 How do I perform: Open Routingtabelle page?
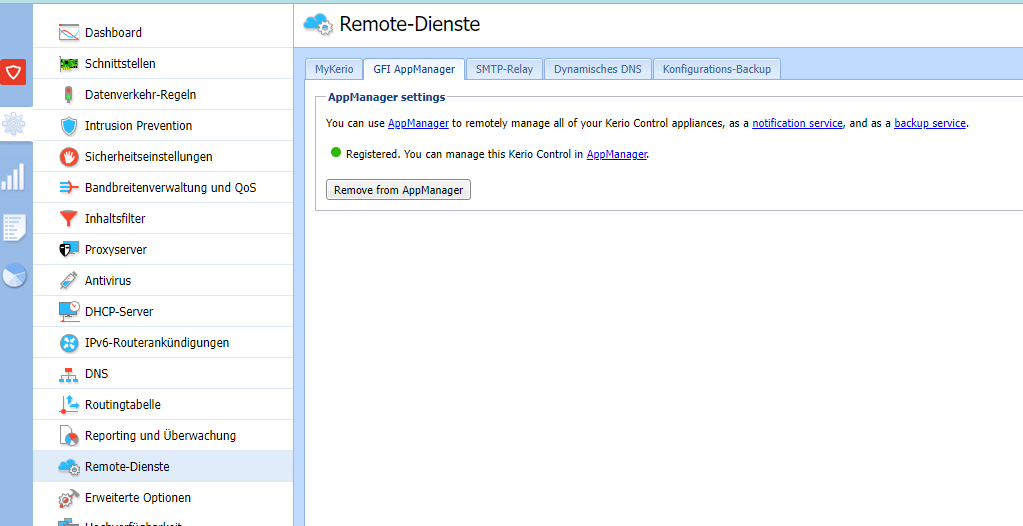(163, 405)
